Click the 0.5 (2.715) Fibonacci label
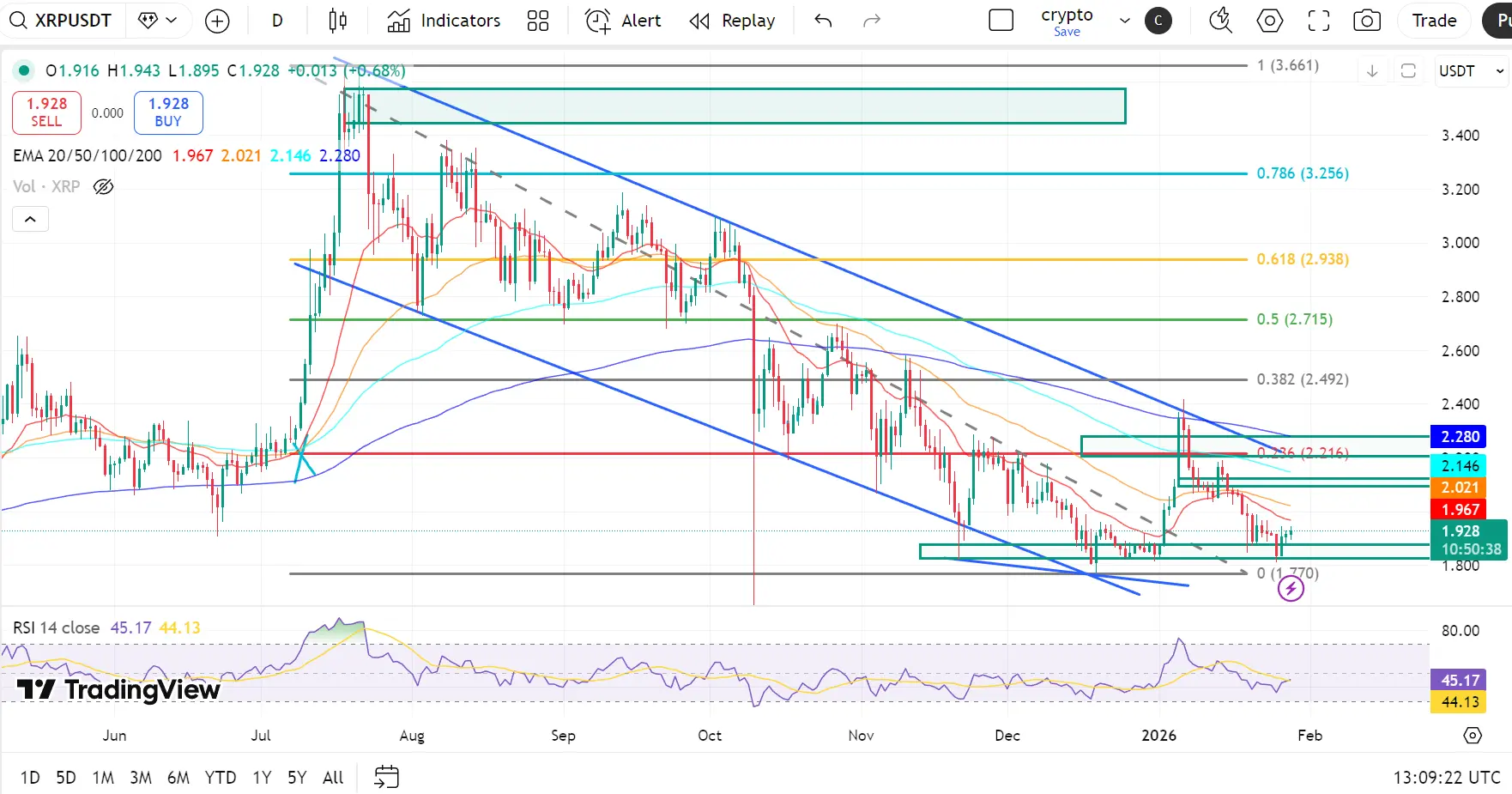Screen dimensions: 1512x794 tap(1295, 319)
